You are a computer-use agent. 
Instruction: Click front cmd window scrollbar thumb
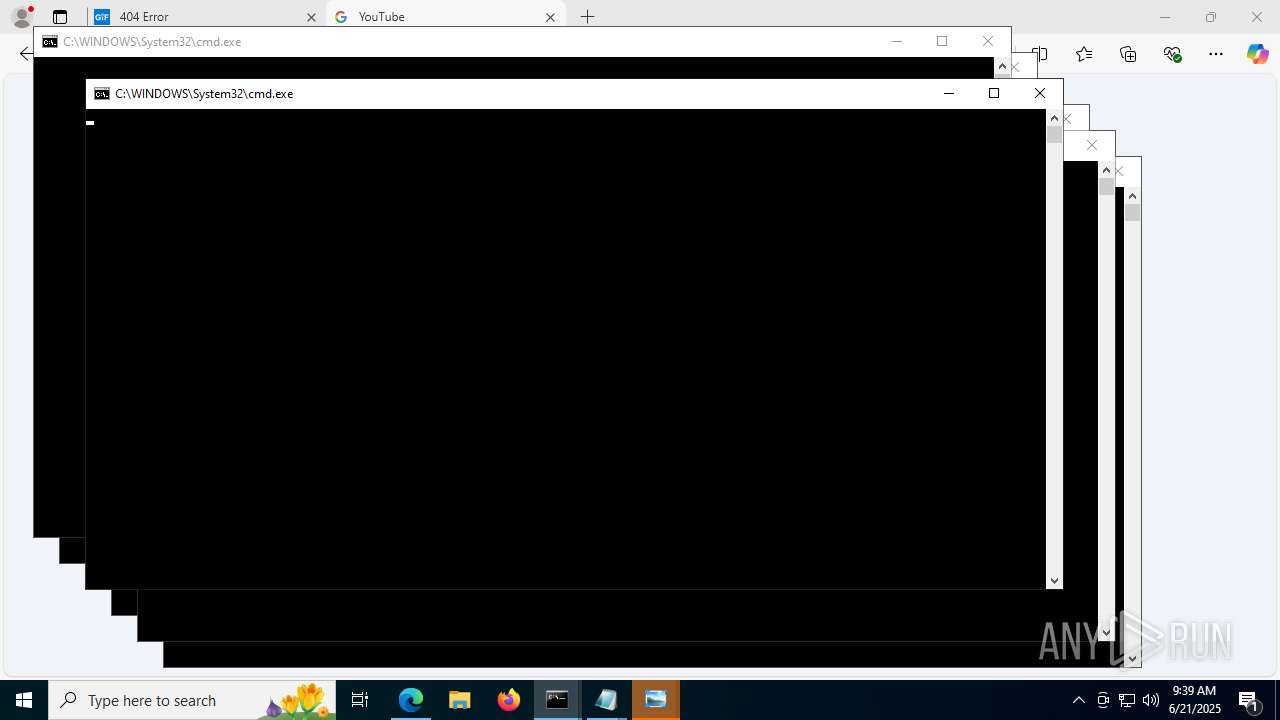click(x=1054, y=134)
